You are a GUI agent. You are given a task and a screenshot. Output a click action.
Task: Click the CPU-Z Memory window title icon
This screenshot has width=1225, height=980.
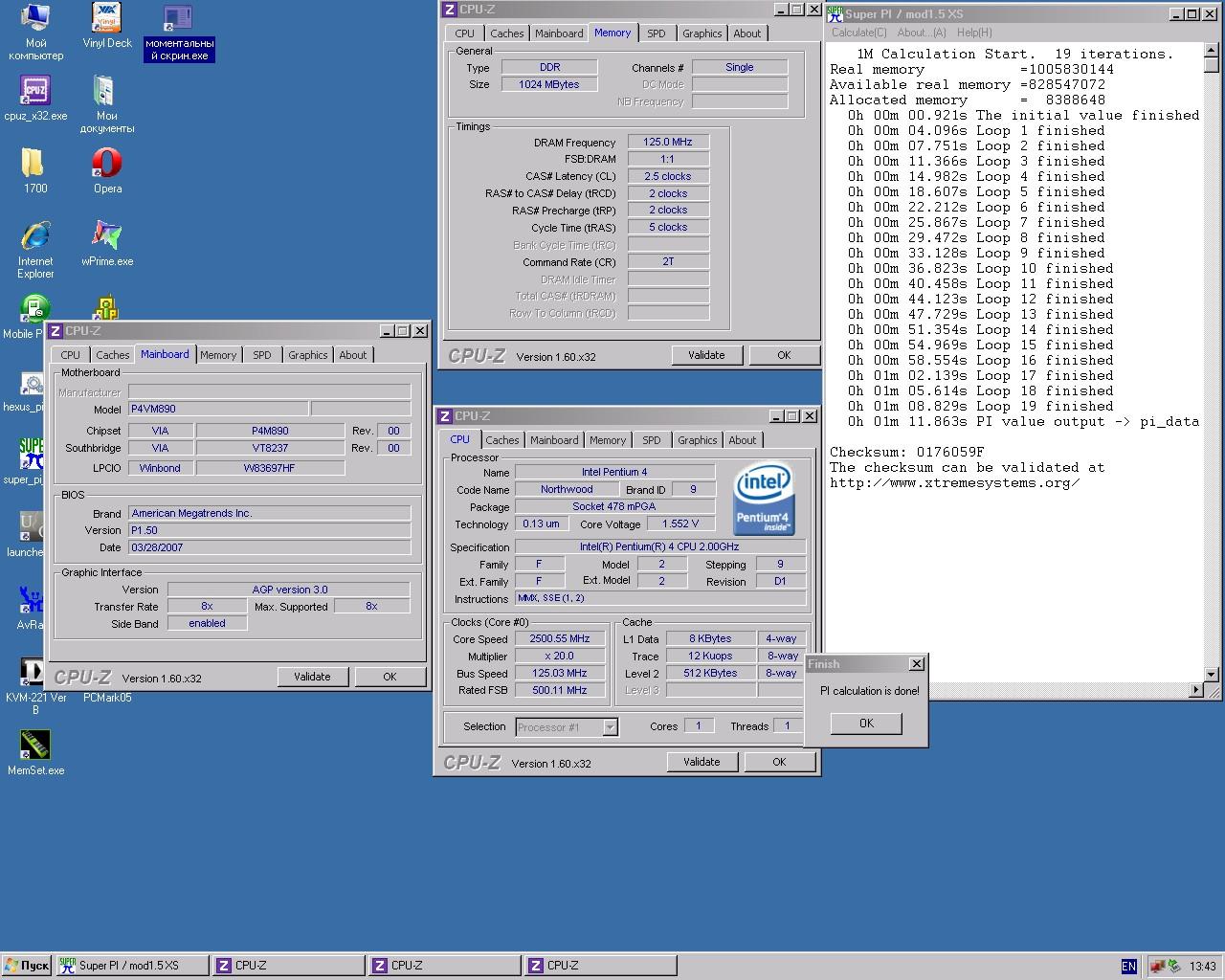point(449,10)
